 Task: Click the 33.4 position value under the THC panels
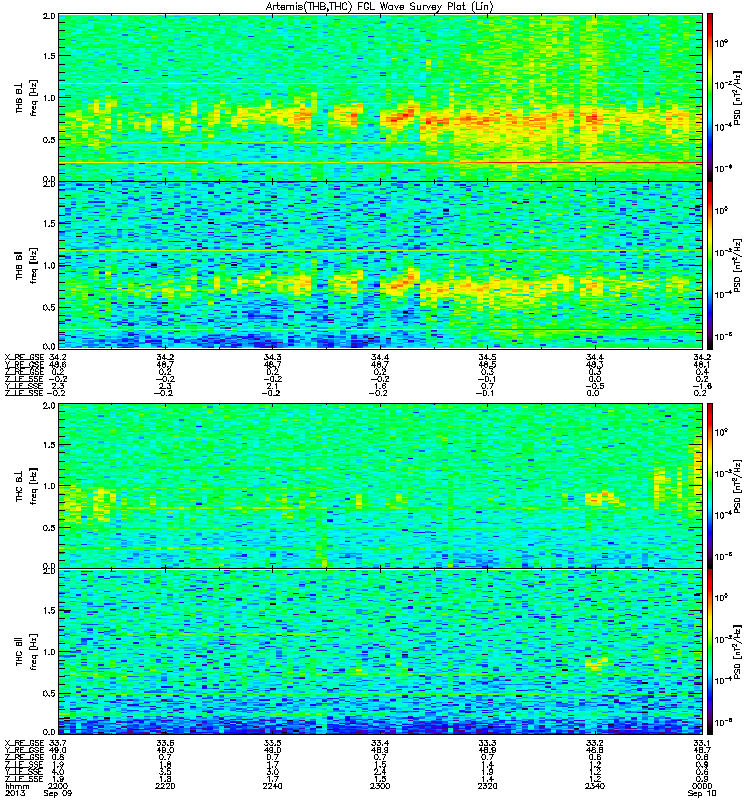380,743
